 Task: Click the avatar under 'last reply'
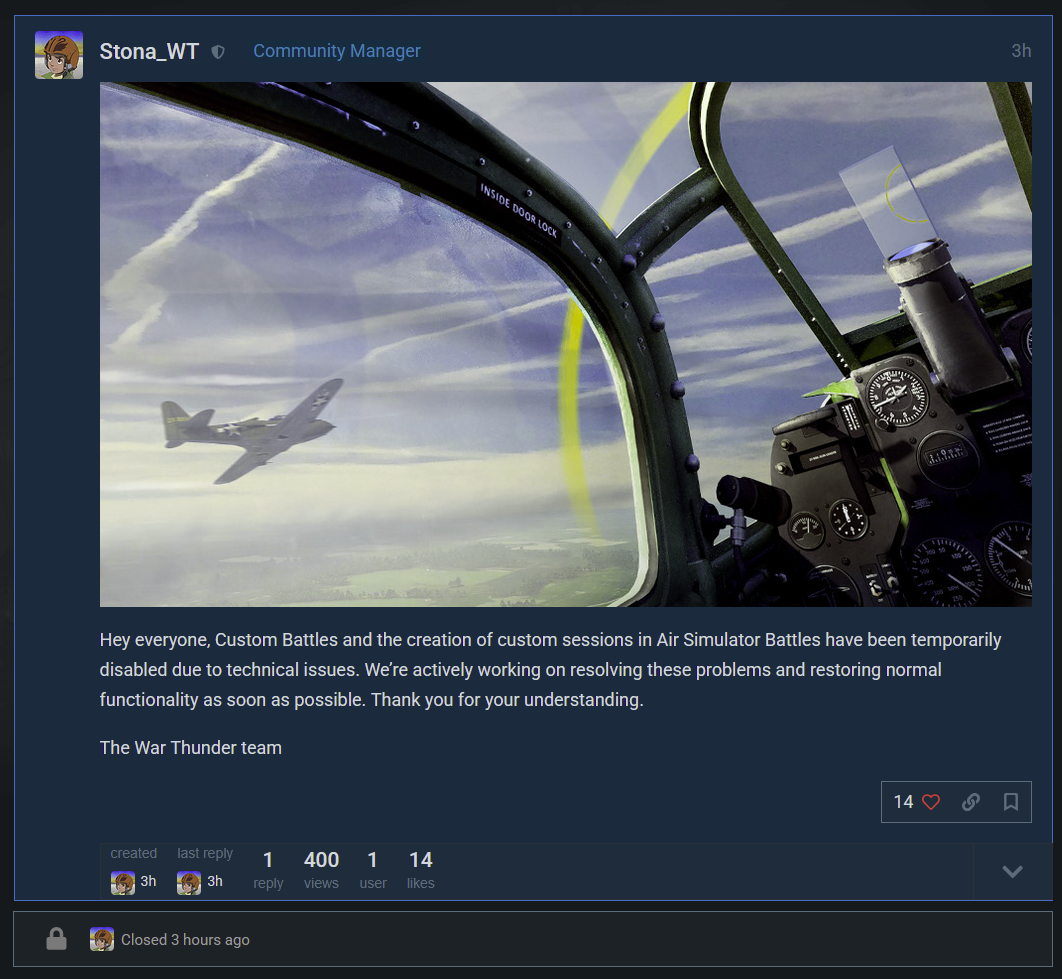click(189, 883)
